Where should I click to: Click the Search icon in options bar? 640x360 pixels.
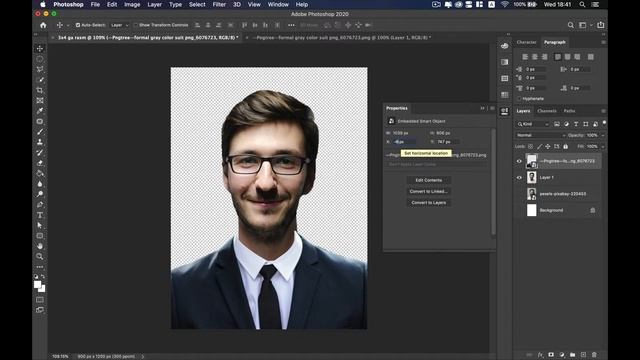coord(570,25)
